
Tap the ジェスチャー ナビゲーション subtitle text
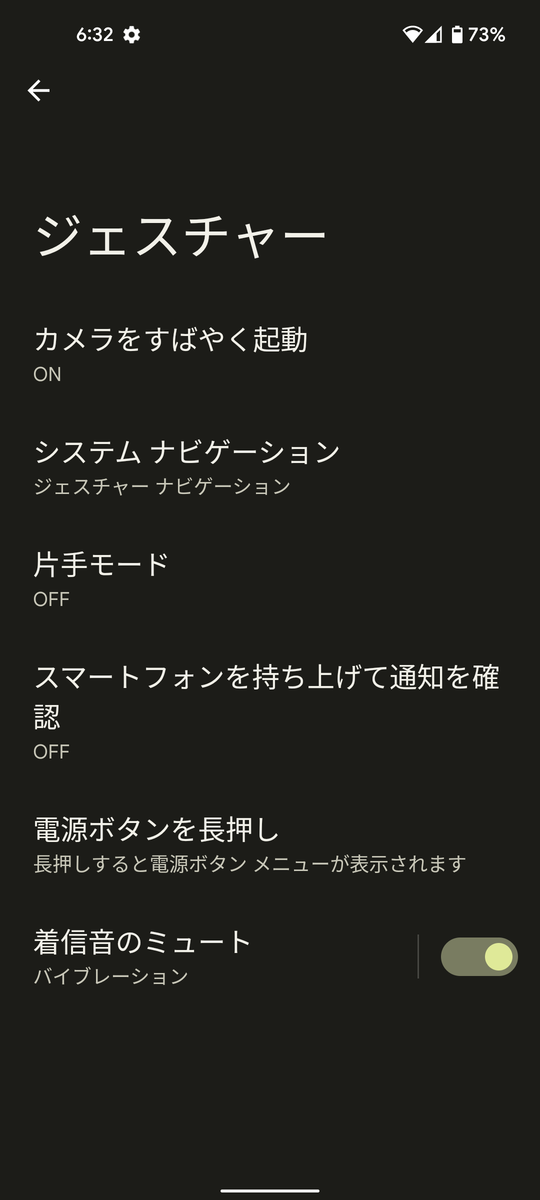coord(162,487)
